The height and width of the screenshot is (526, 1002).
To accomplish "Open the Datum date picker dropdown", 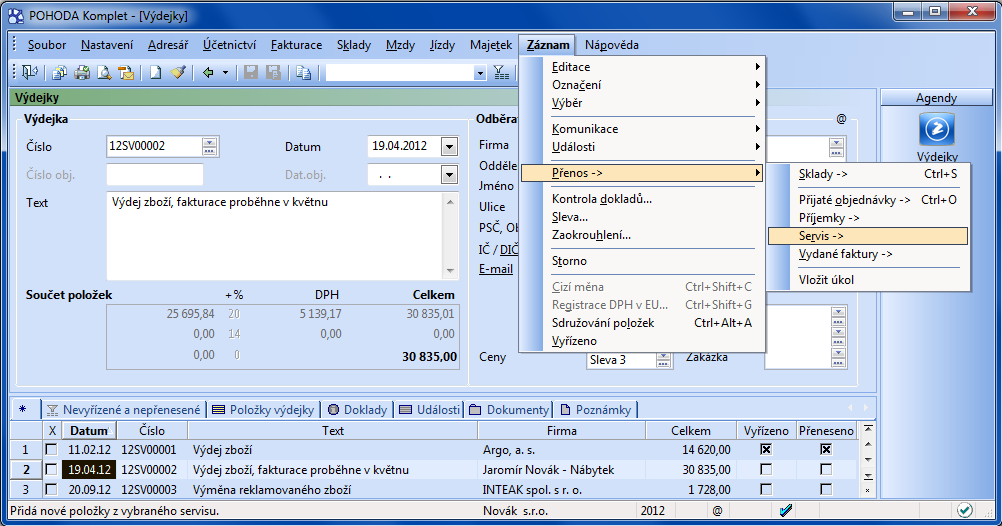I will [x=449, y=146].
